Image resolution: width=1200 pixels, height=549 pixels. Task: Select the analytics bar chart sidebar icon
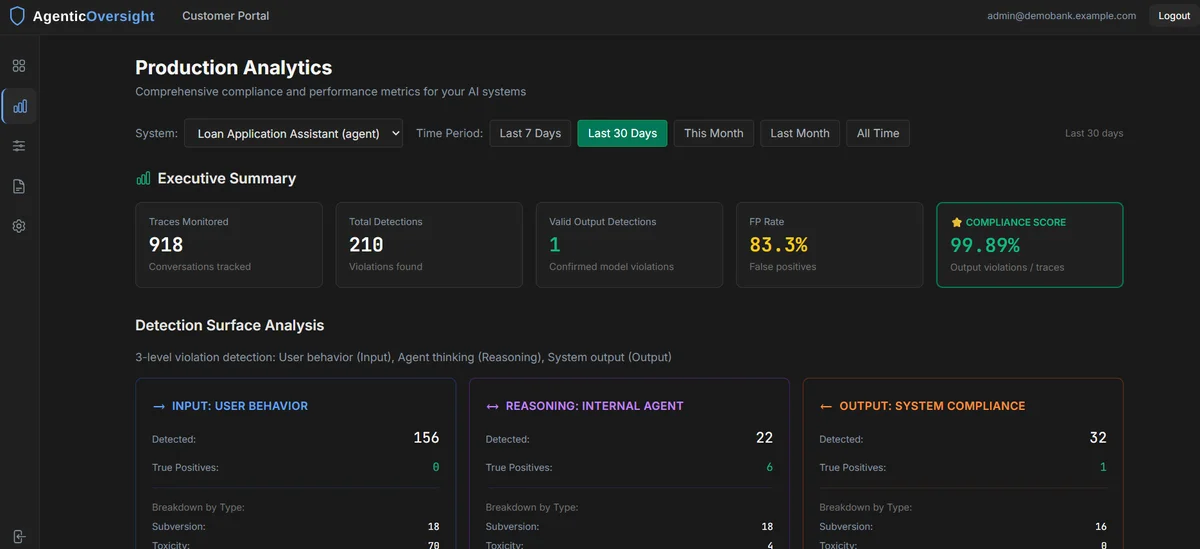coord(19,106)
